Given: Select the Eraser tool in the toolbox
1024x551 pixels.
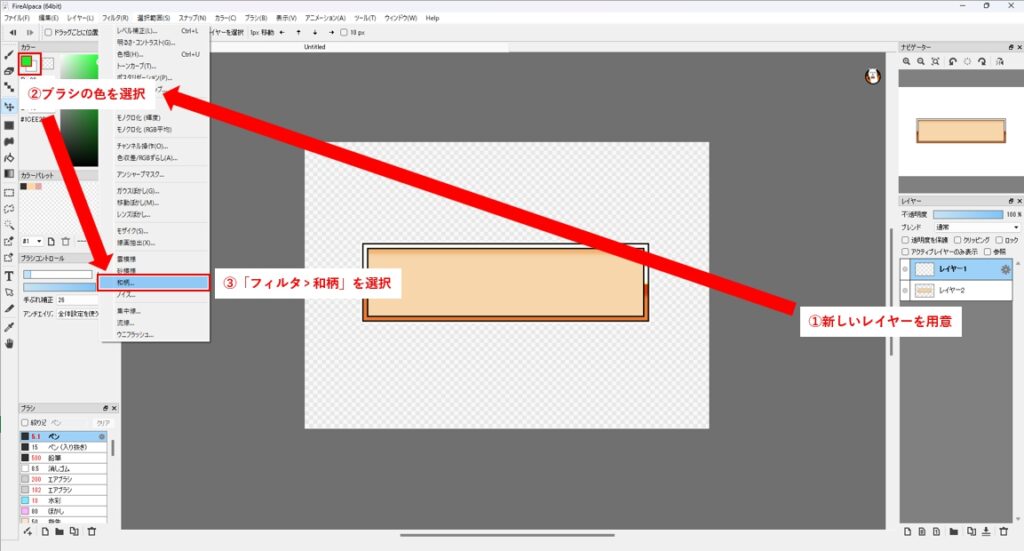Looking at the screenshot, I should pyautogui.click(x=9, y=71).
